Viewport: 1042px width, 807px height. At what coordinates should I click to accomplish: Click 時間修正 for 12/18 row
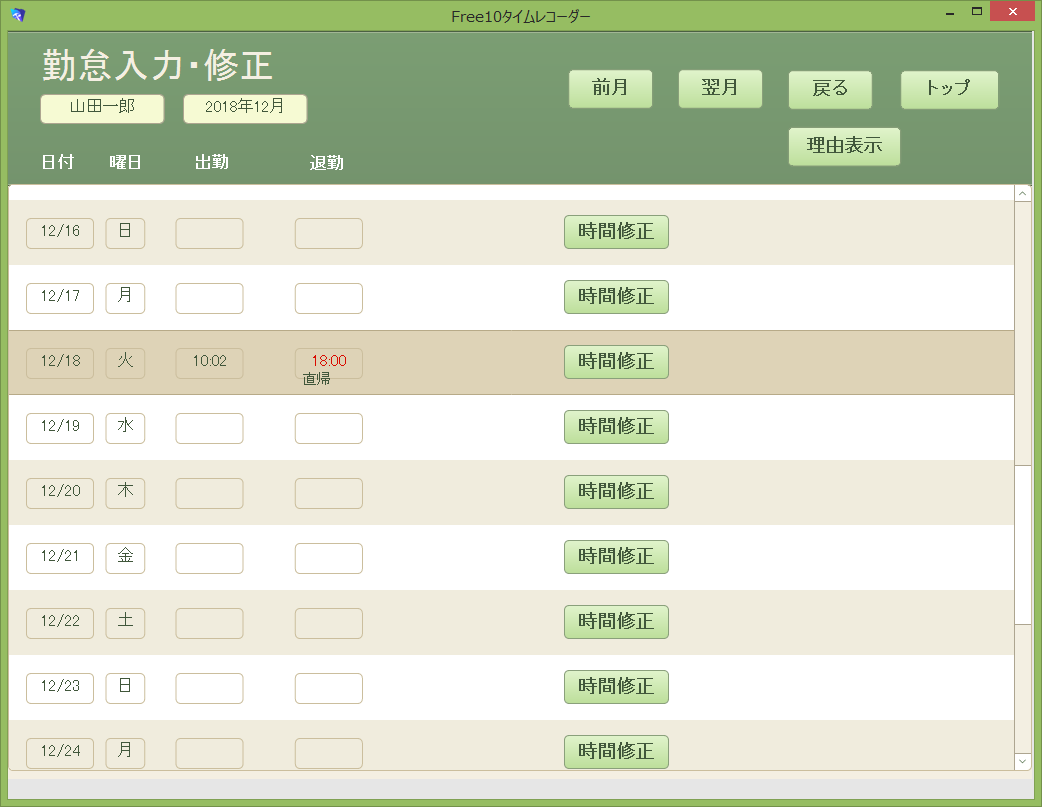click(616, 362)
